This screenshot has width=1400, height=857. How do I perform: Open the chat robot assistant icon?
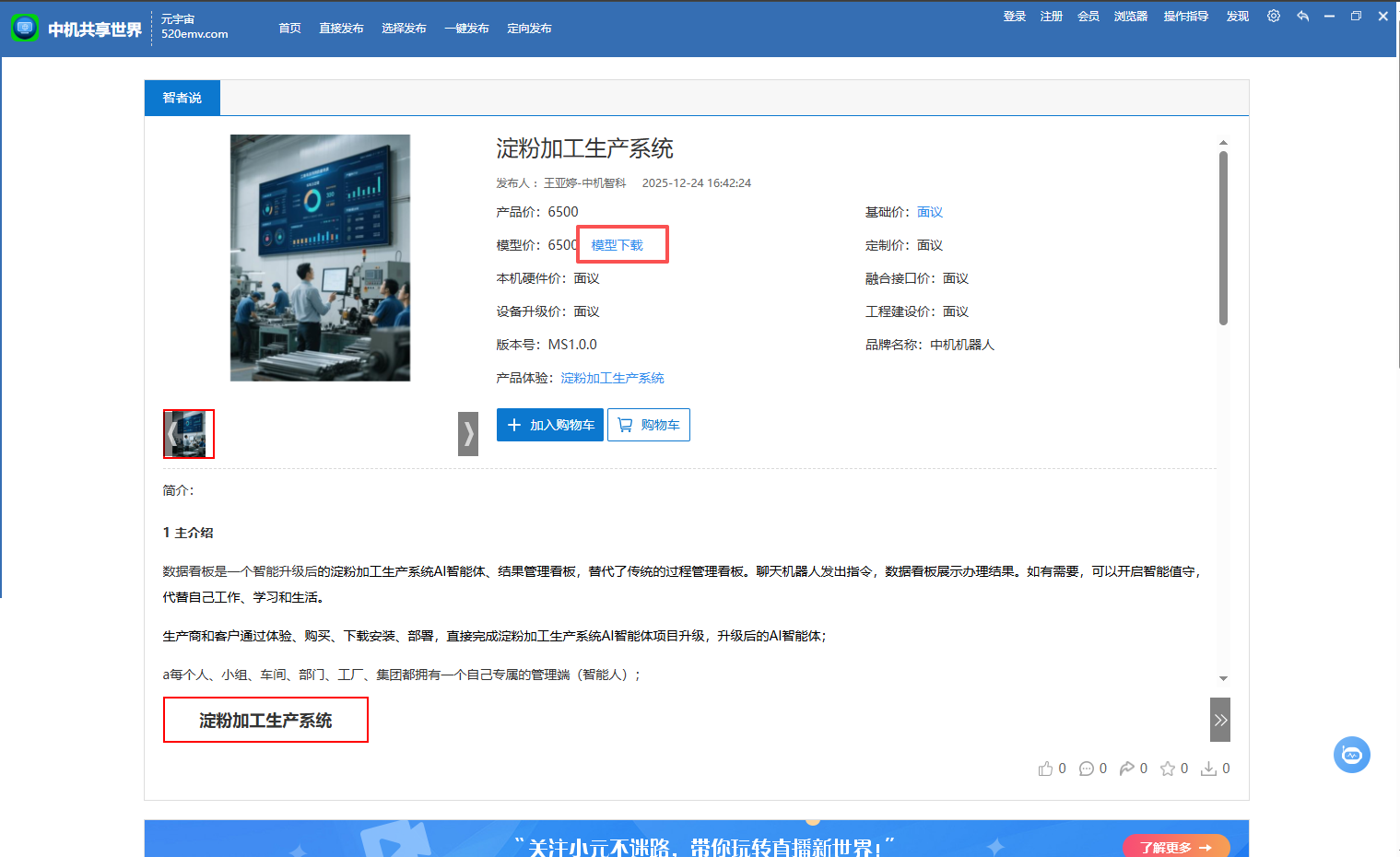coord(1351,755)
